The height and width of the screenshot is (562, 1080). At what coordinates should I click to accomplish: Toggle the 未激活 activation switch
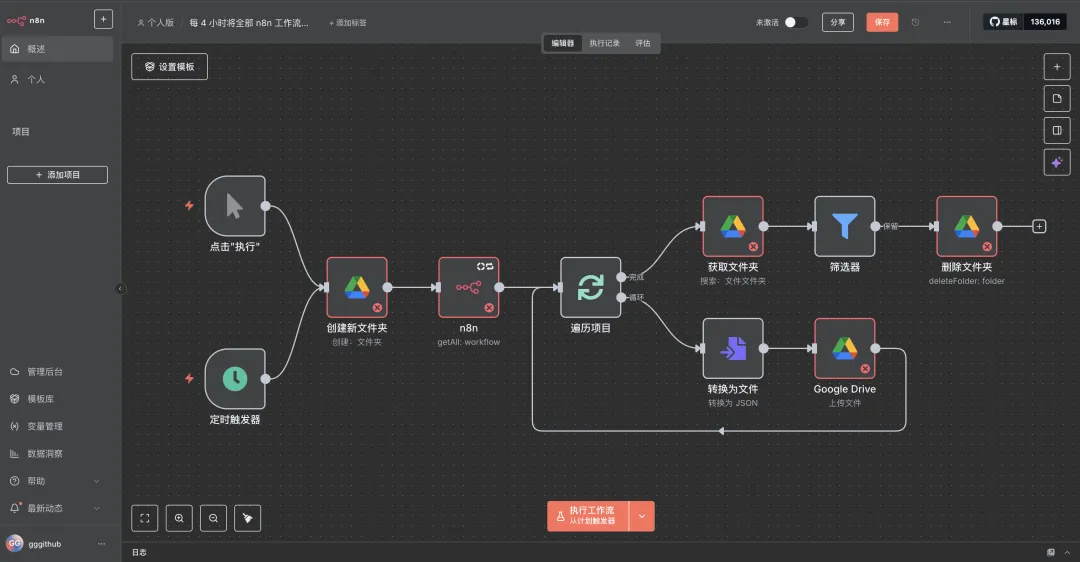click(796, 22)
